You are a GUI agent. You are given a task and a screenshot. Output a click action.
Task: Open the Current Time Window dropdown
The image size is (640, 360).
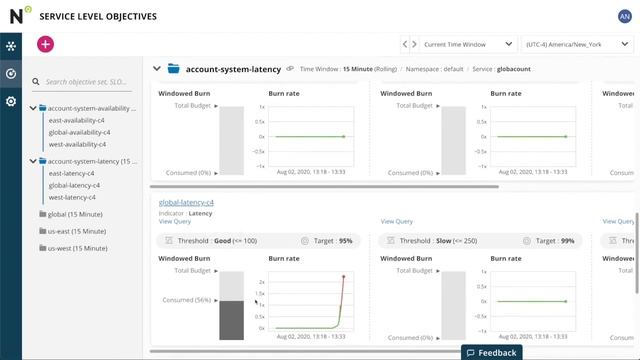tap(468, 44)
